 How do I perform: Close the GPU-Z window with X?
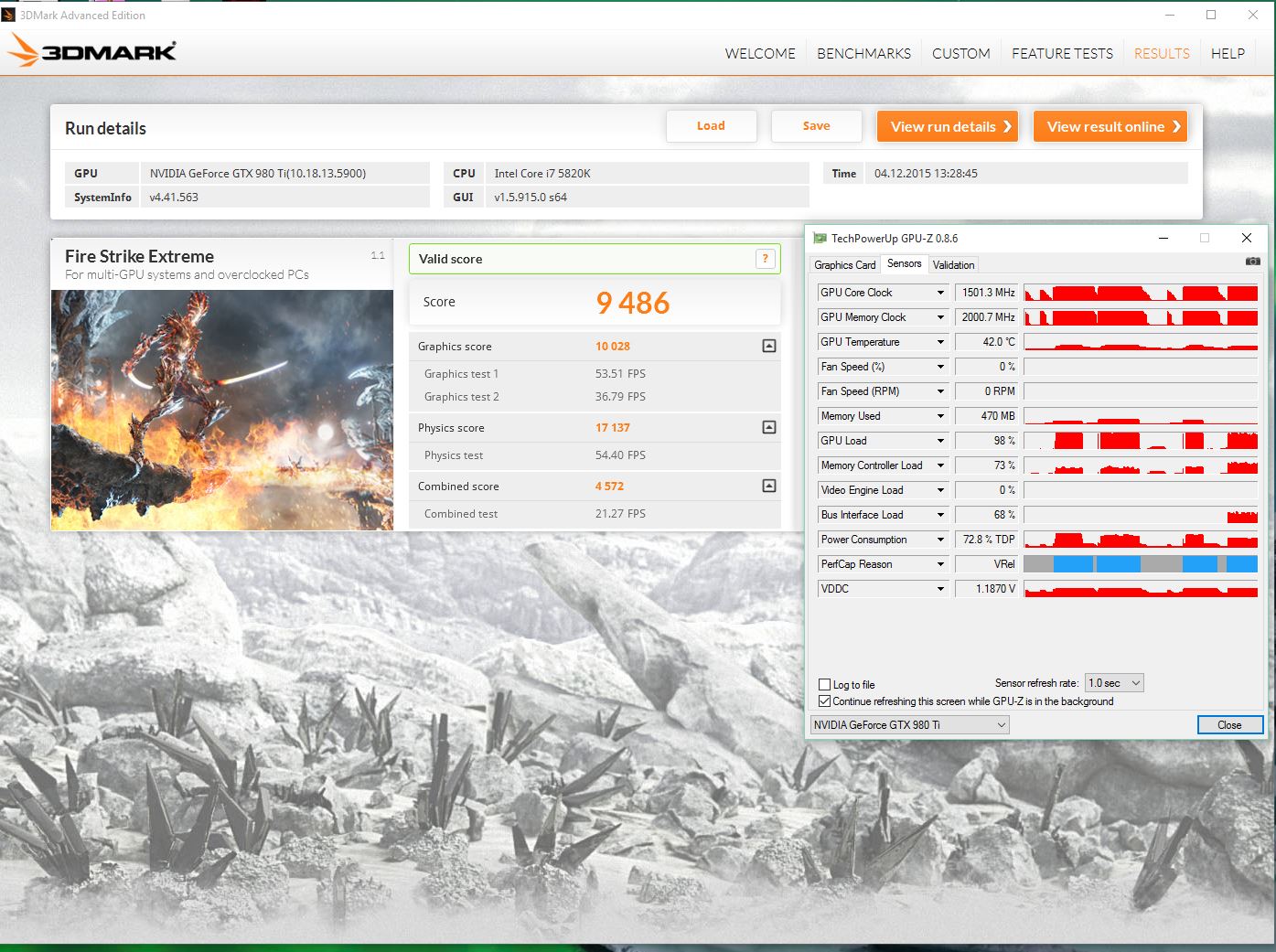[1246, 239]
